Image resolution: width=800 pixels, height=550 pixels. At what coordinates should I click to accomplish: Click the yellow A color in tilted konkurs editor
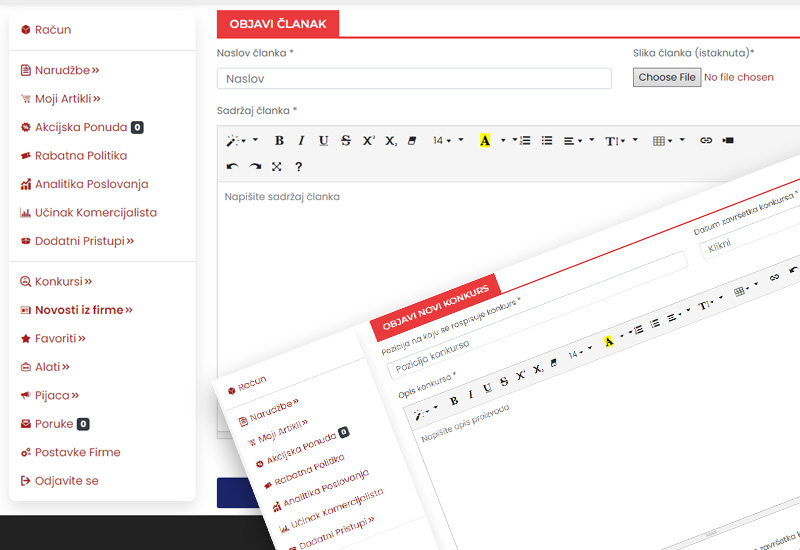(x=608, y=341)
